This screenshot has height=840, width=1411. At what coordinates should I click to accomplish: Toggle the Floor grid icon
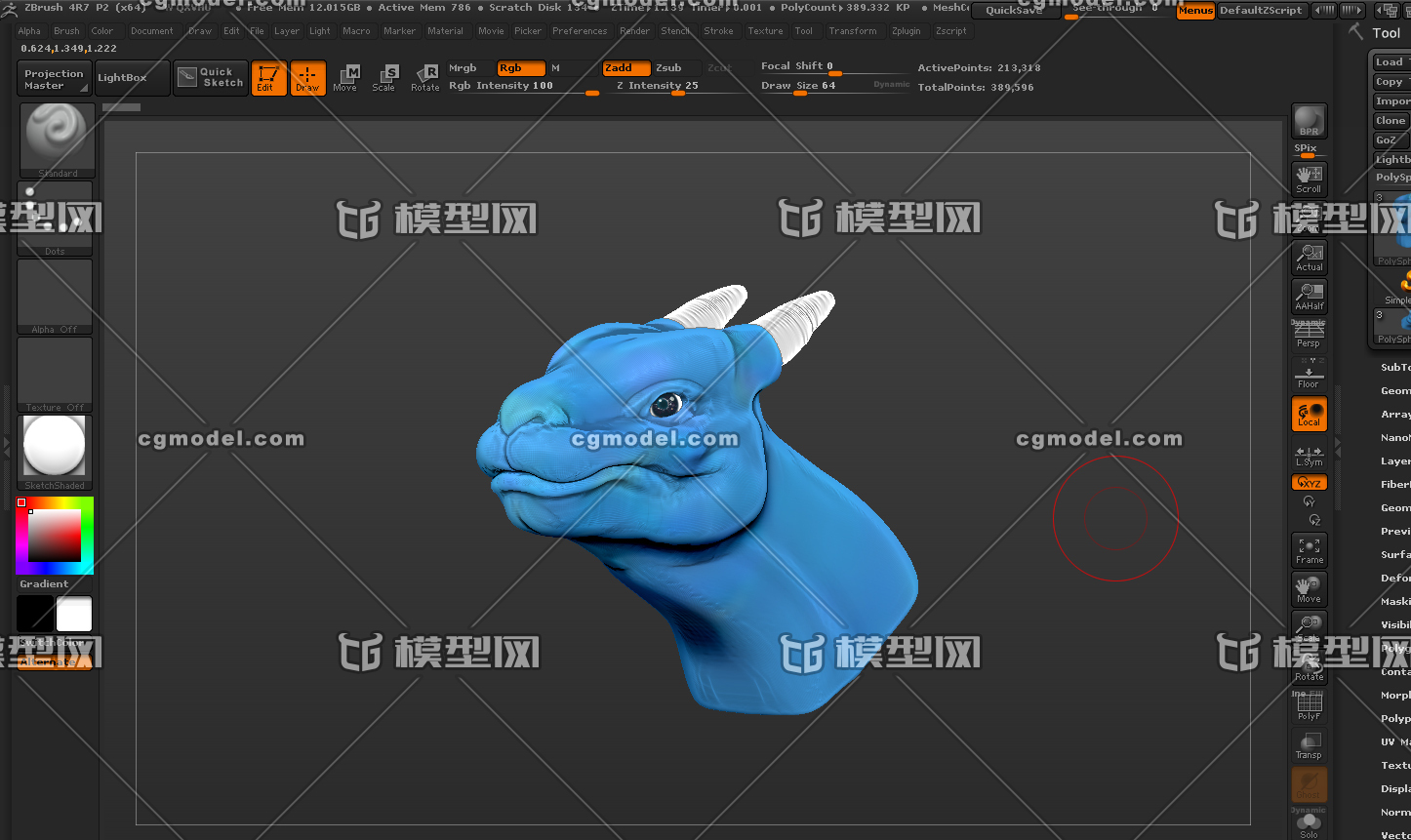(x=1309, y=372)
